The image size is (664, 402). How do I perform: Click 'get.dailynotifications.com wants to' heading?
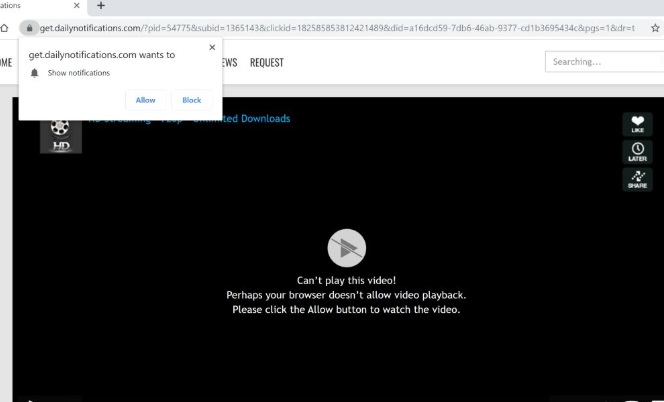(x=102, y=55)
